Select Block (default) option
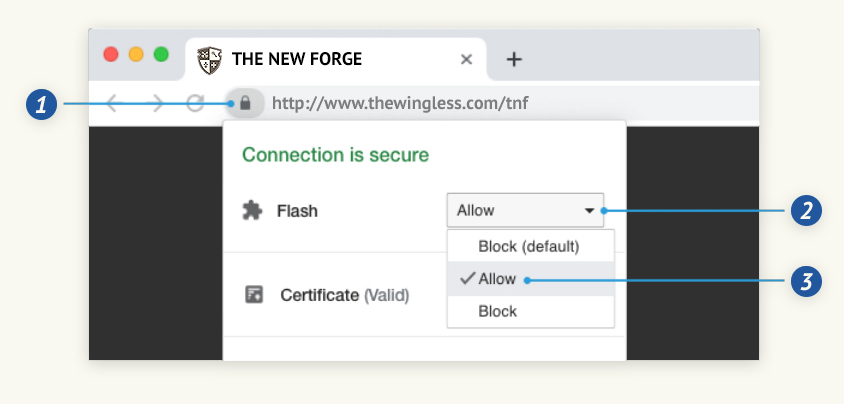Image resolution: width=844 pixels, height=404 pixels. tap(530, 246)
